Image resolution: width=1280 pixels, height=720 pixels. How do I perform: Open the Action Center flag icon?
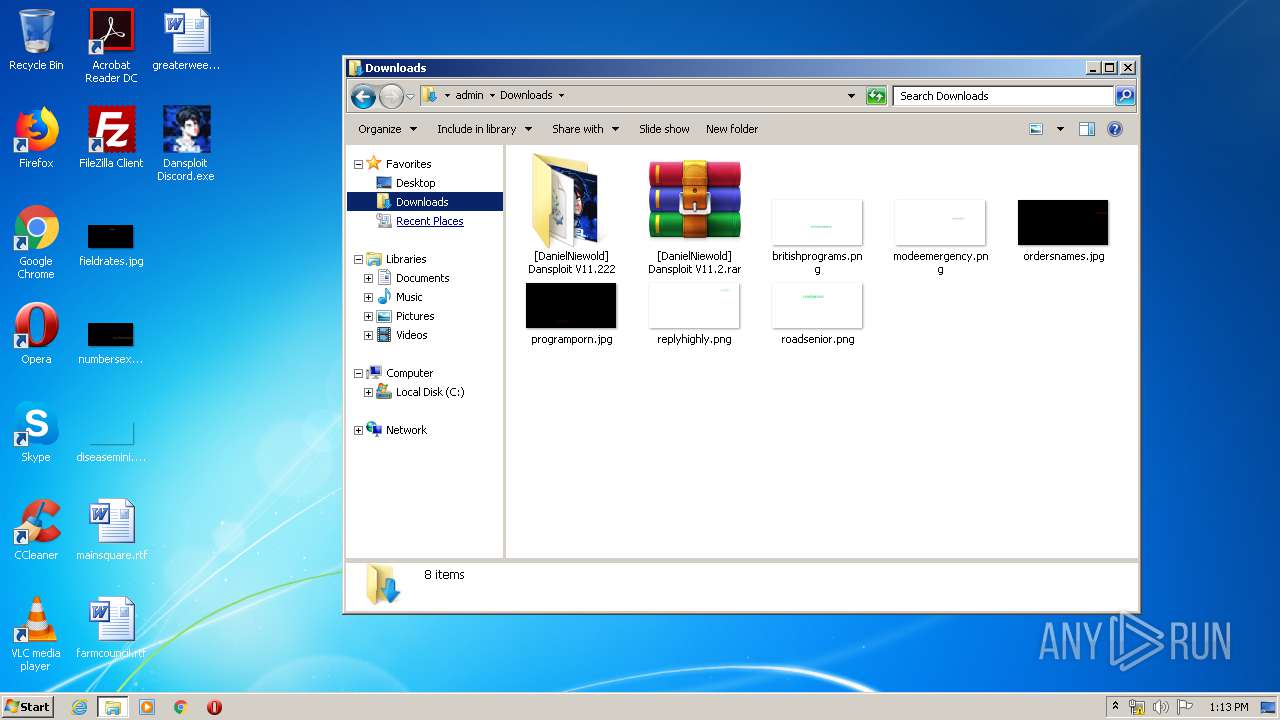(x=1185, y=707)
